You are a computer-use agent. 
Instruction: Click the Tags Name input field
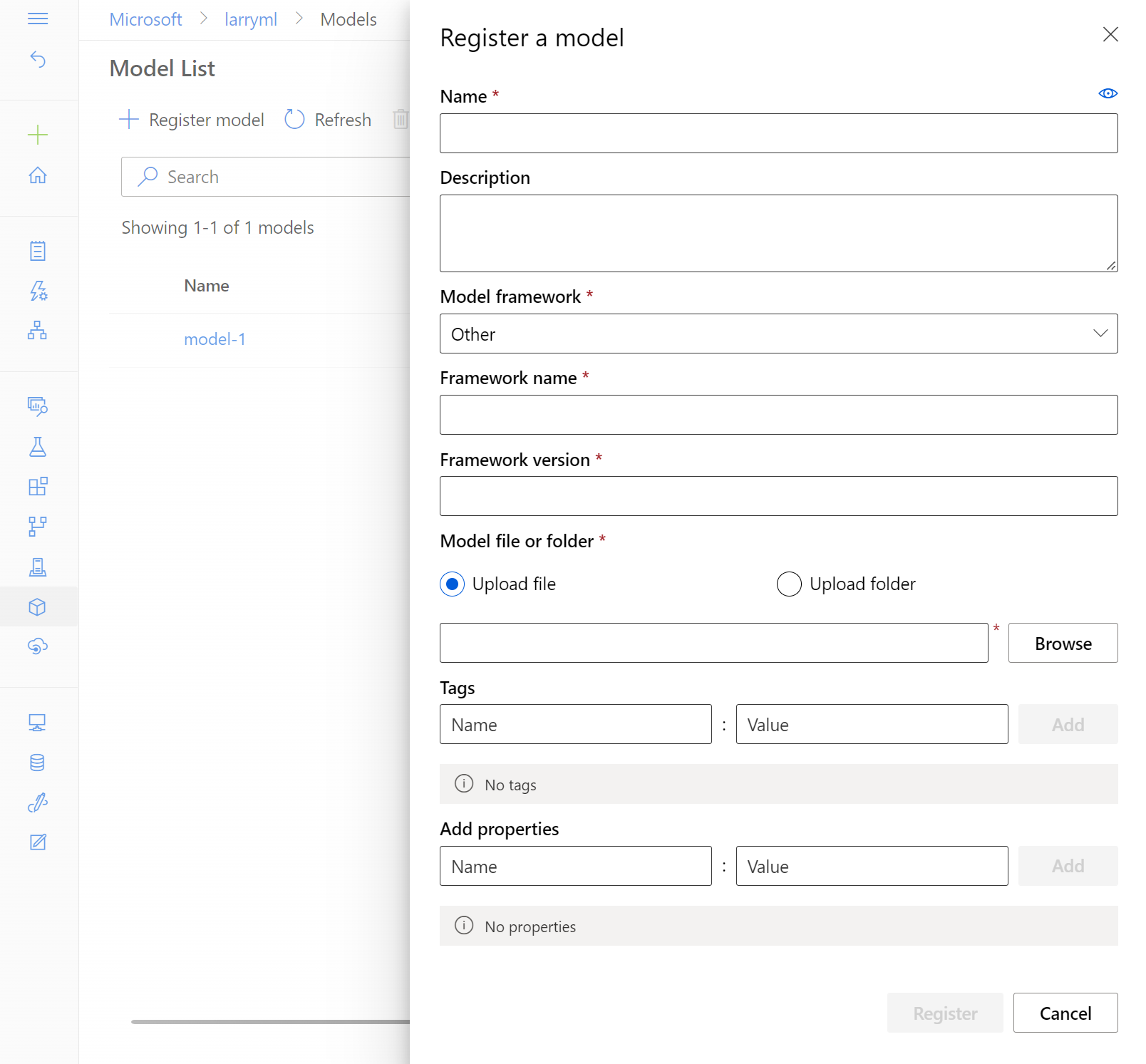click(x=575, y=724)
